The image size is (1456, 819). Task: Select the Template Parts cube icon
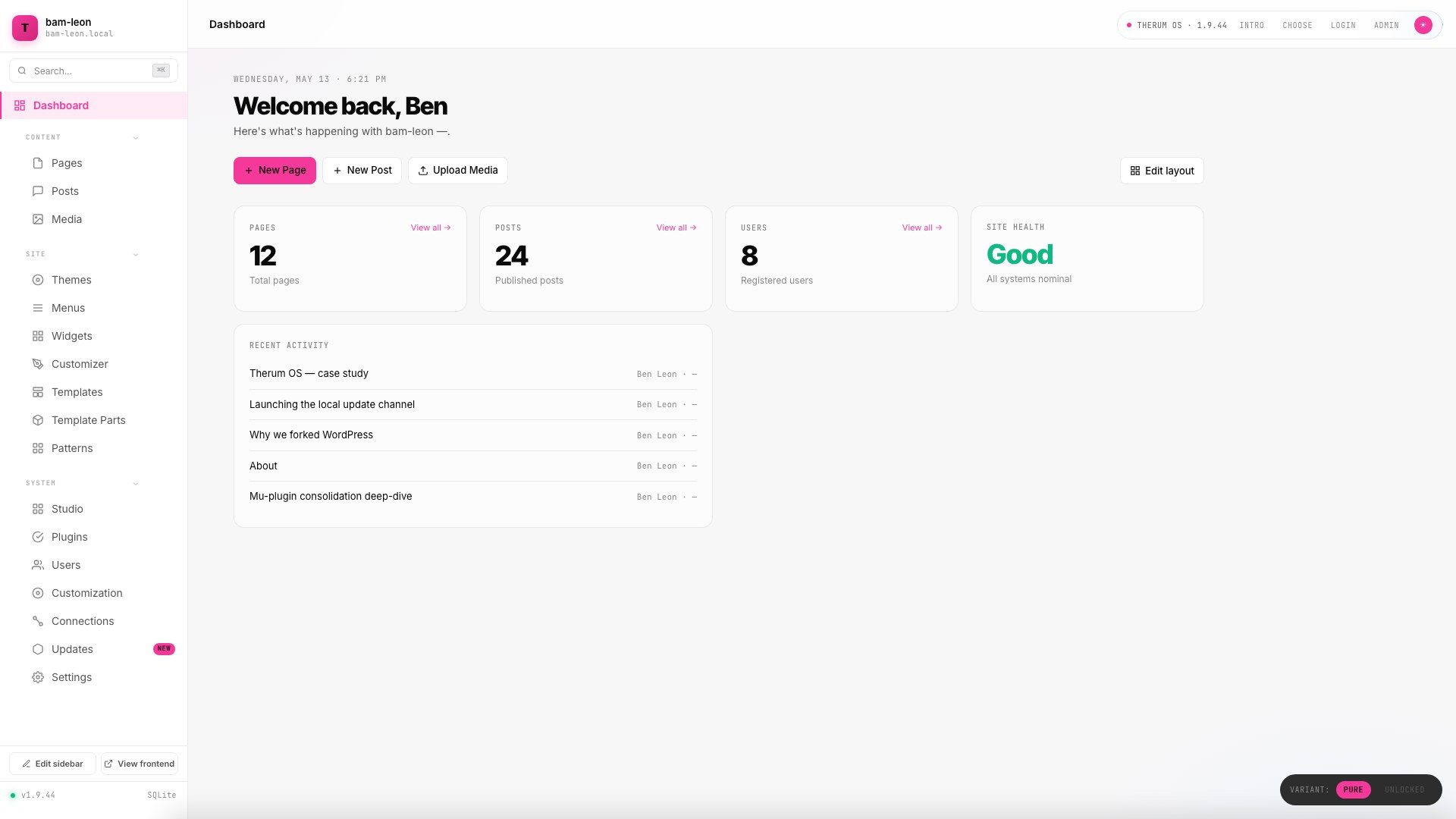pyautogui.click(x=38, y=420)
